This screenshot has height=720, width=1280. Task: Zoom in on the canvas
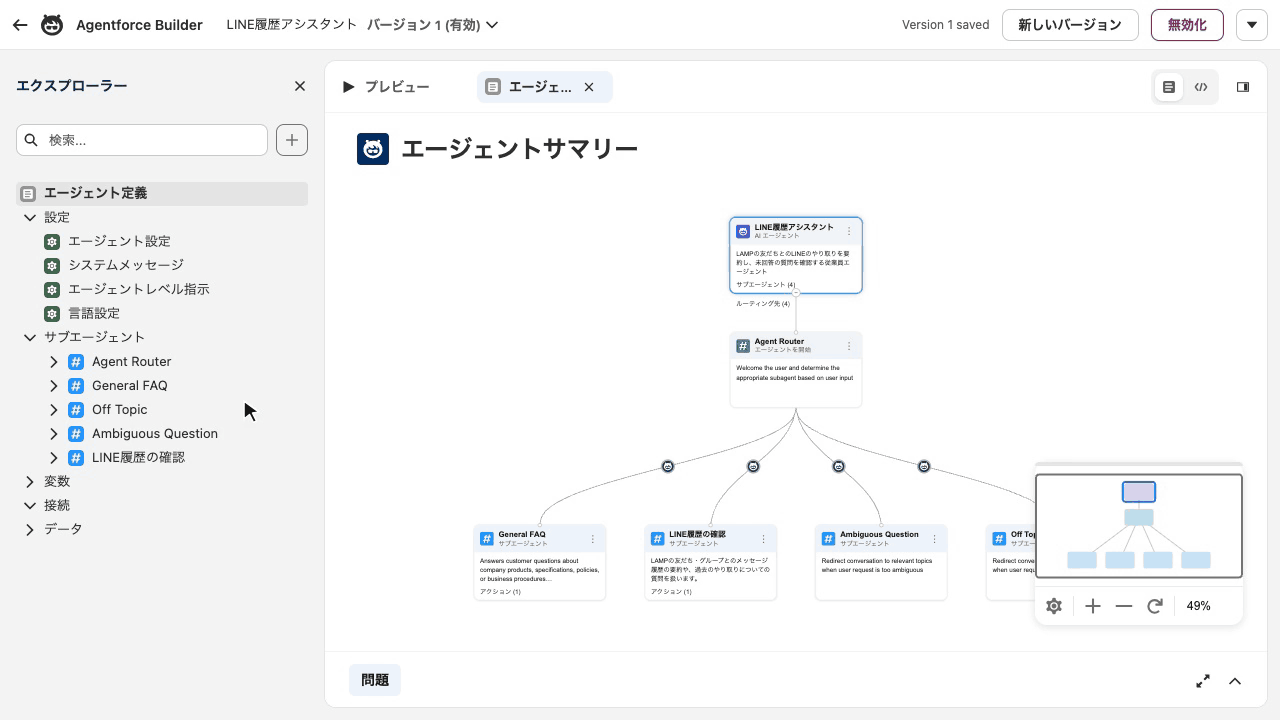(1093, 606)
